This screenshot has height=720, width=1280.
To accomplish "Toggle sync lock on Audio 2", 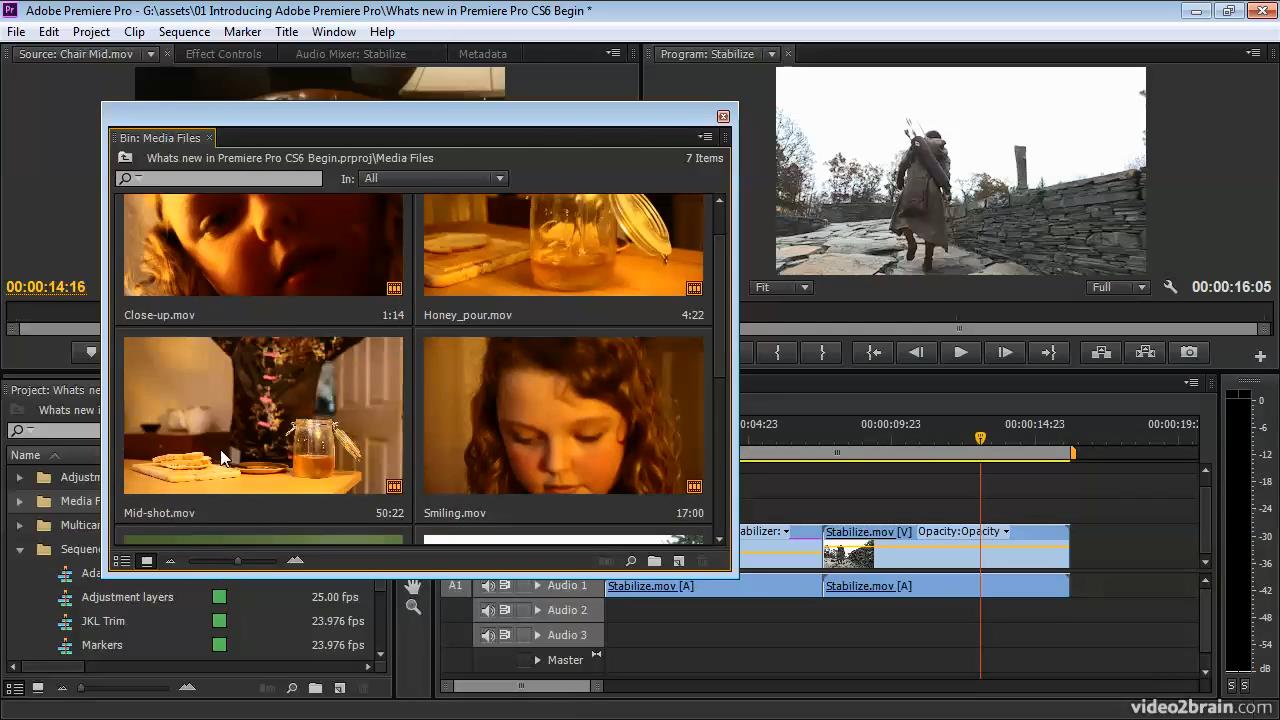I will click(x=505, y=610).
